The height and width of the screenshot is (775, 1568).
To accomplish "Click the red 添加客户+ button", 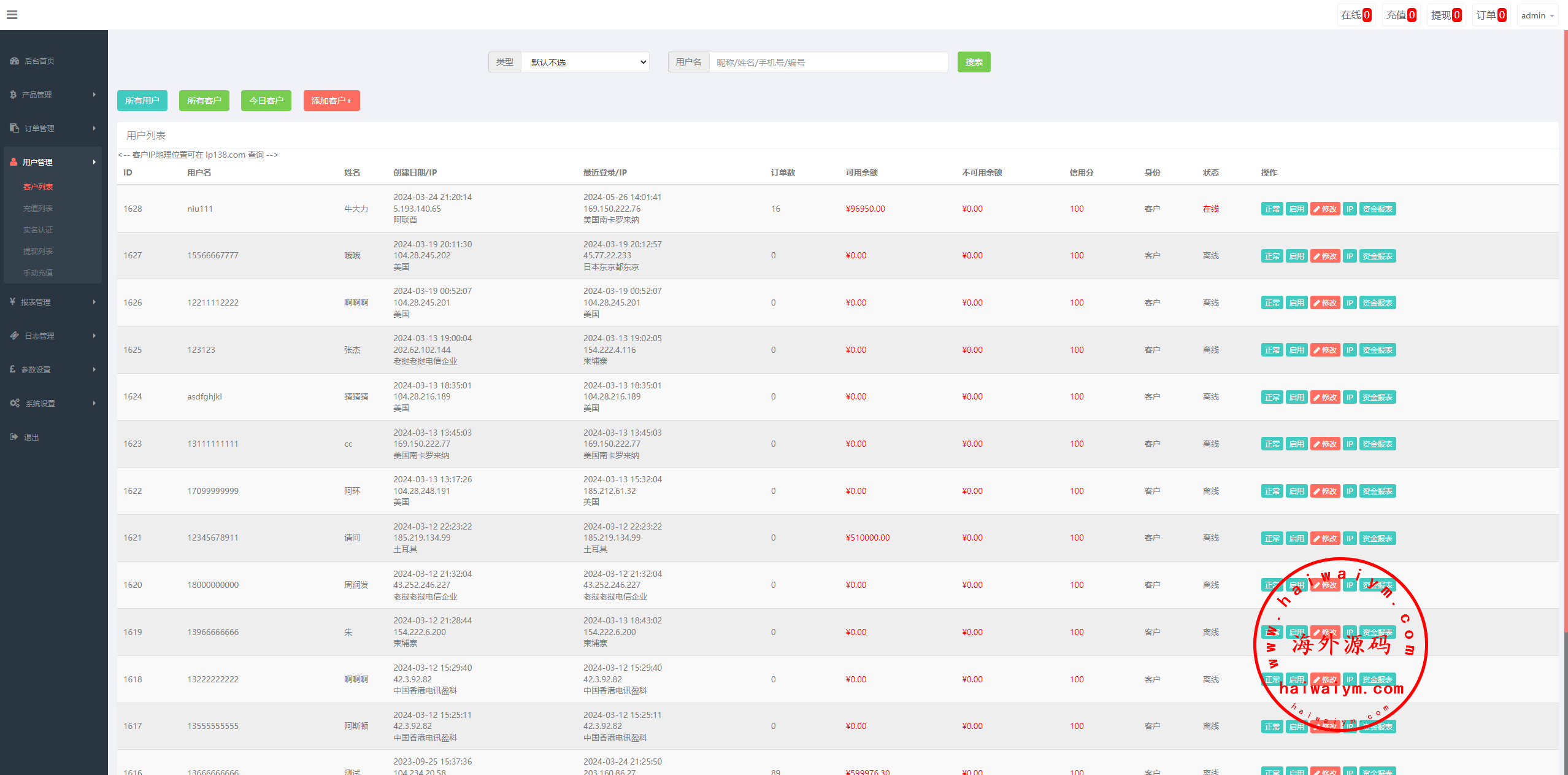I will coord(331,101).
